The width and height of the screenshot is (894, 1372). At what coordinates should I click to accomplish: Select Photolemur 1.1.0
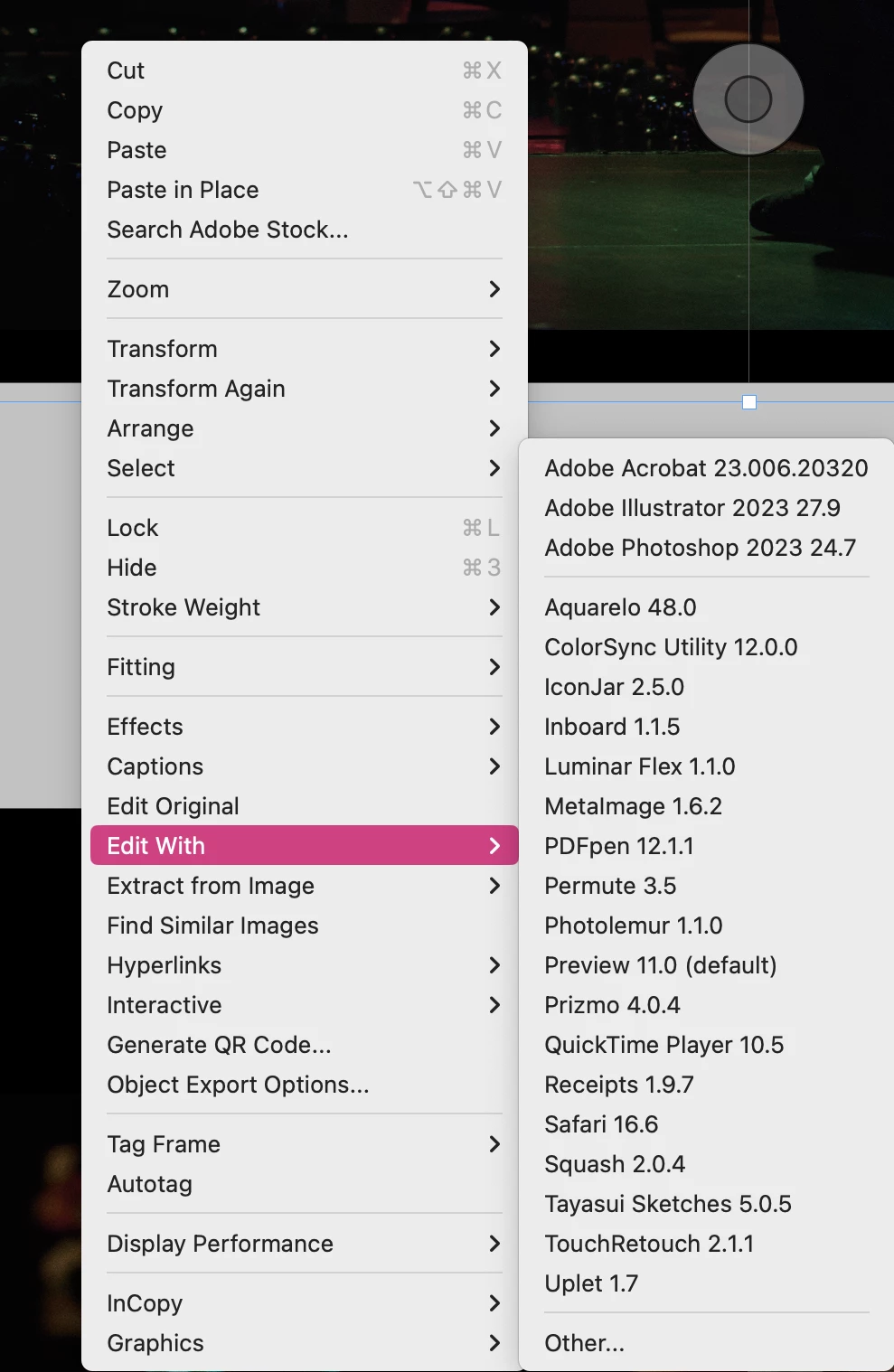(707, 926)
